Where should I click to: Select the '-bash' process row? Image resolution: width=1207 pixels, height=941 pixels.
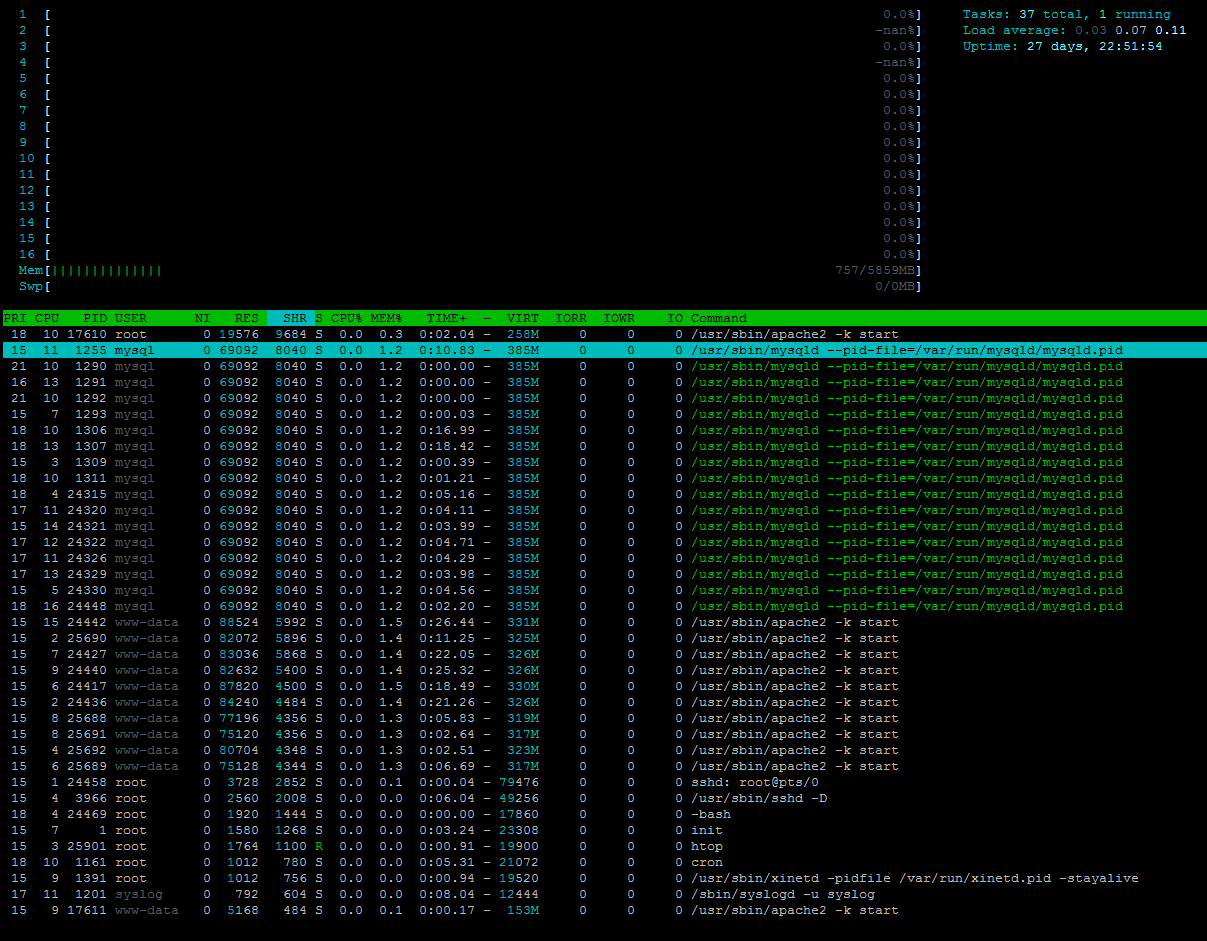[x=603, y=814]
